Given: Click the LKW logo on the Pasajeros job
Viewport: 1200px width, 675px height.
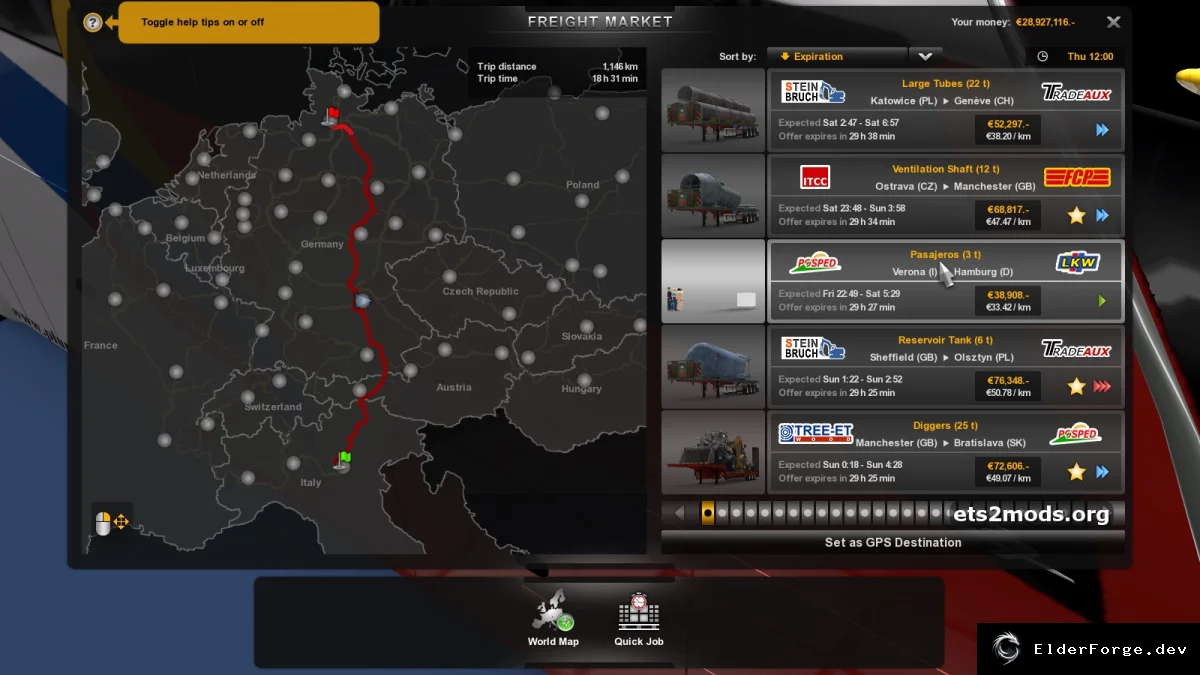Looking at the screenshot, I should [1077, 263].
